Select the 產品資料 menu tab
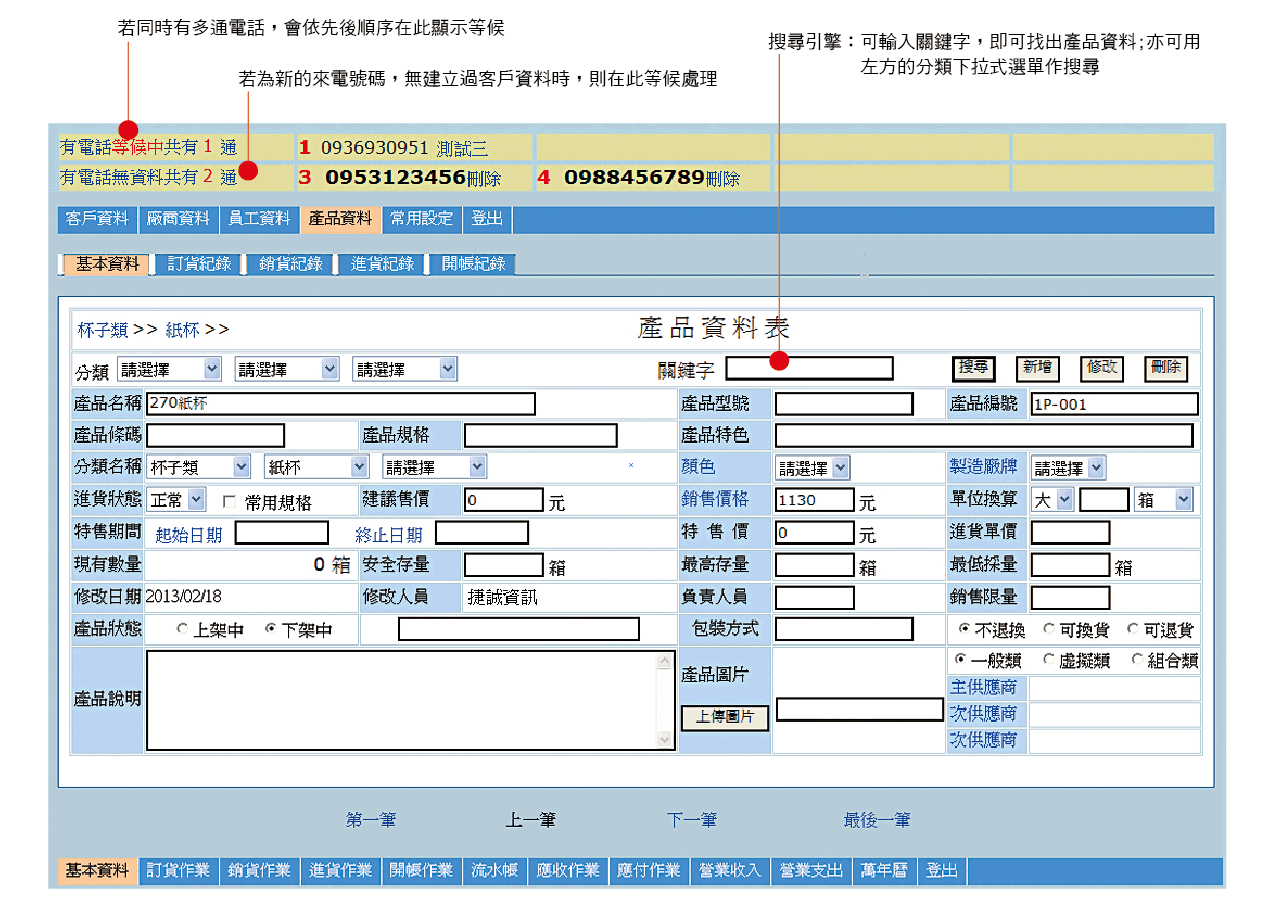 tap(340, 218)
